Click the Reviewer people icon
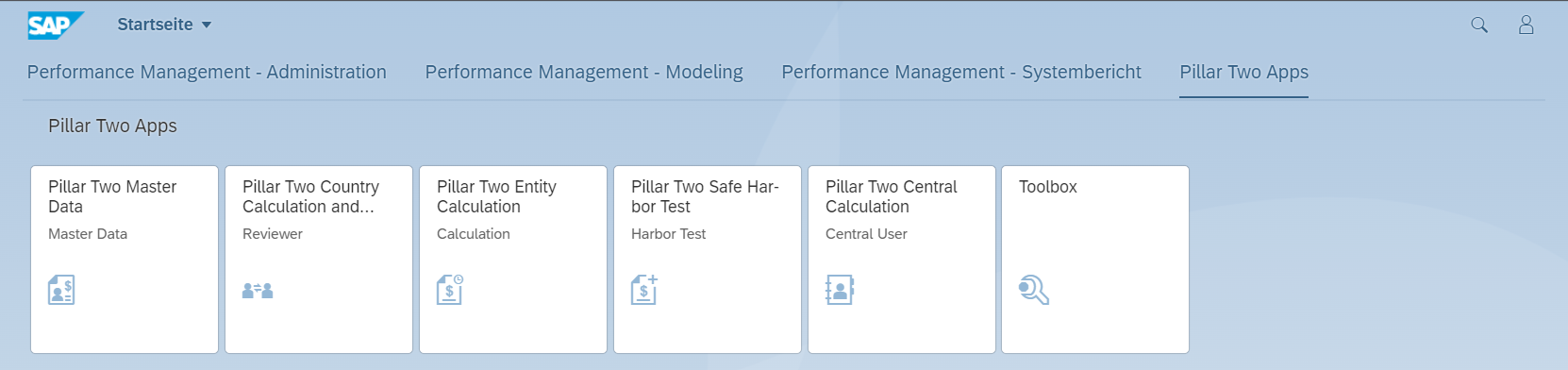The height and width of the screenshot is (370, 1568). click(x=258, y=291)
